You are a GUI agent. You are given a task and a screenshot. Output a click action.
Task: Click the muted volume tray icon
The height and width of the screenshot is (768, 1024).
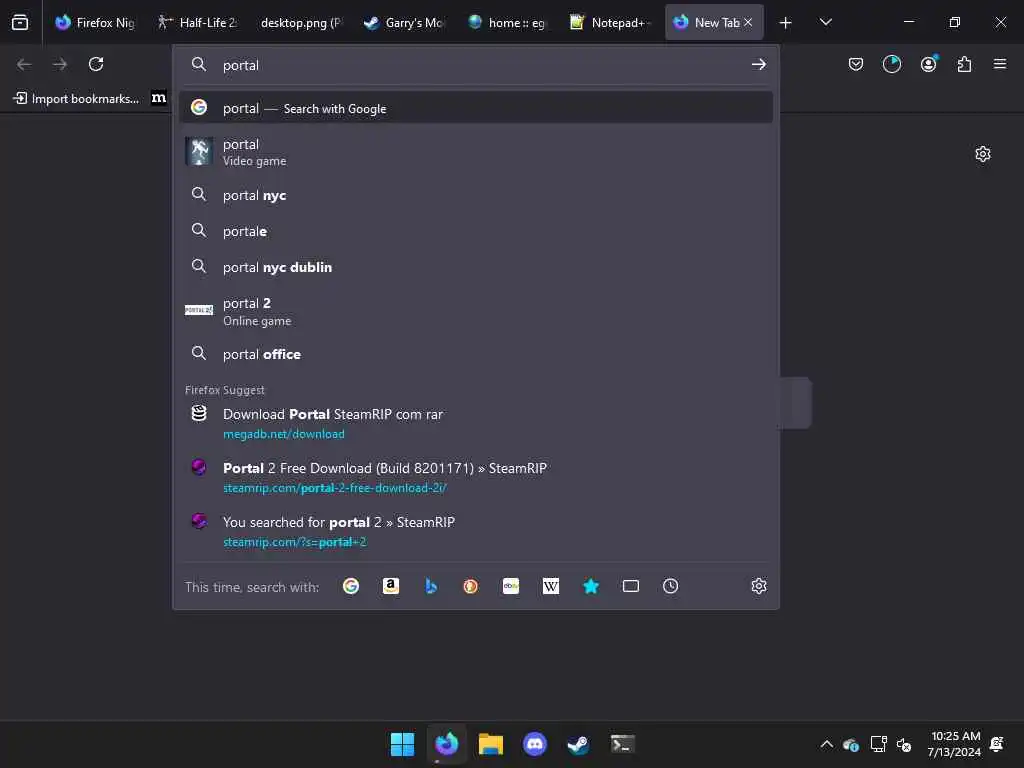pyautogui.click(x=904, y=744)
